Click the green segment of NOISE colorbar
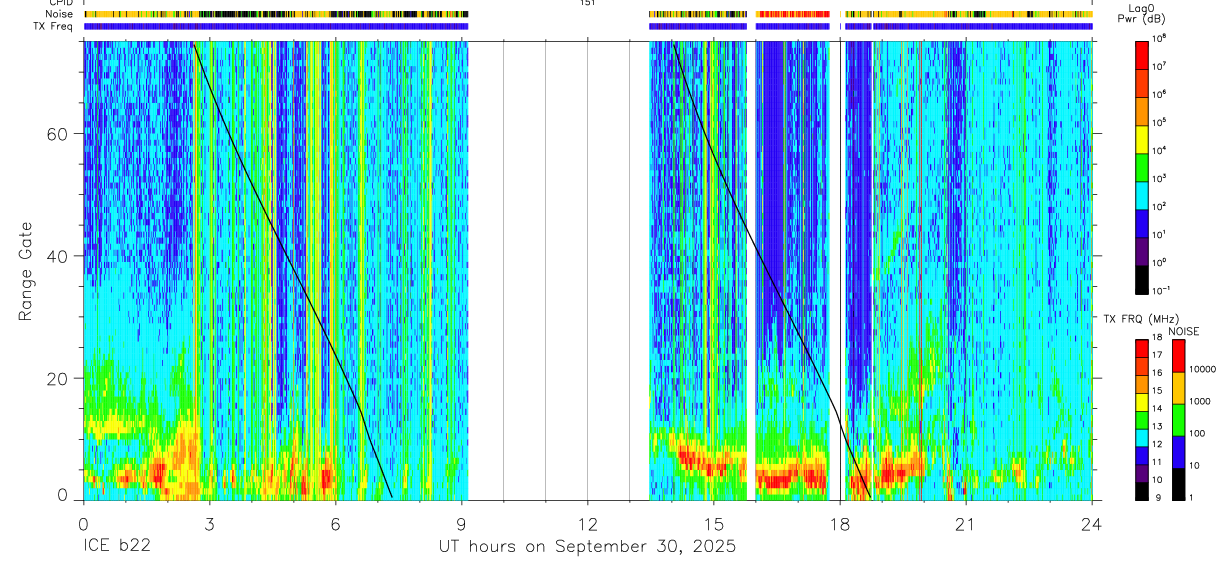1228x567 pixels. [1178, 420]
